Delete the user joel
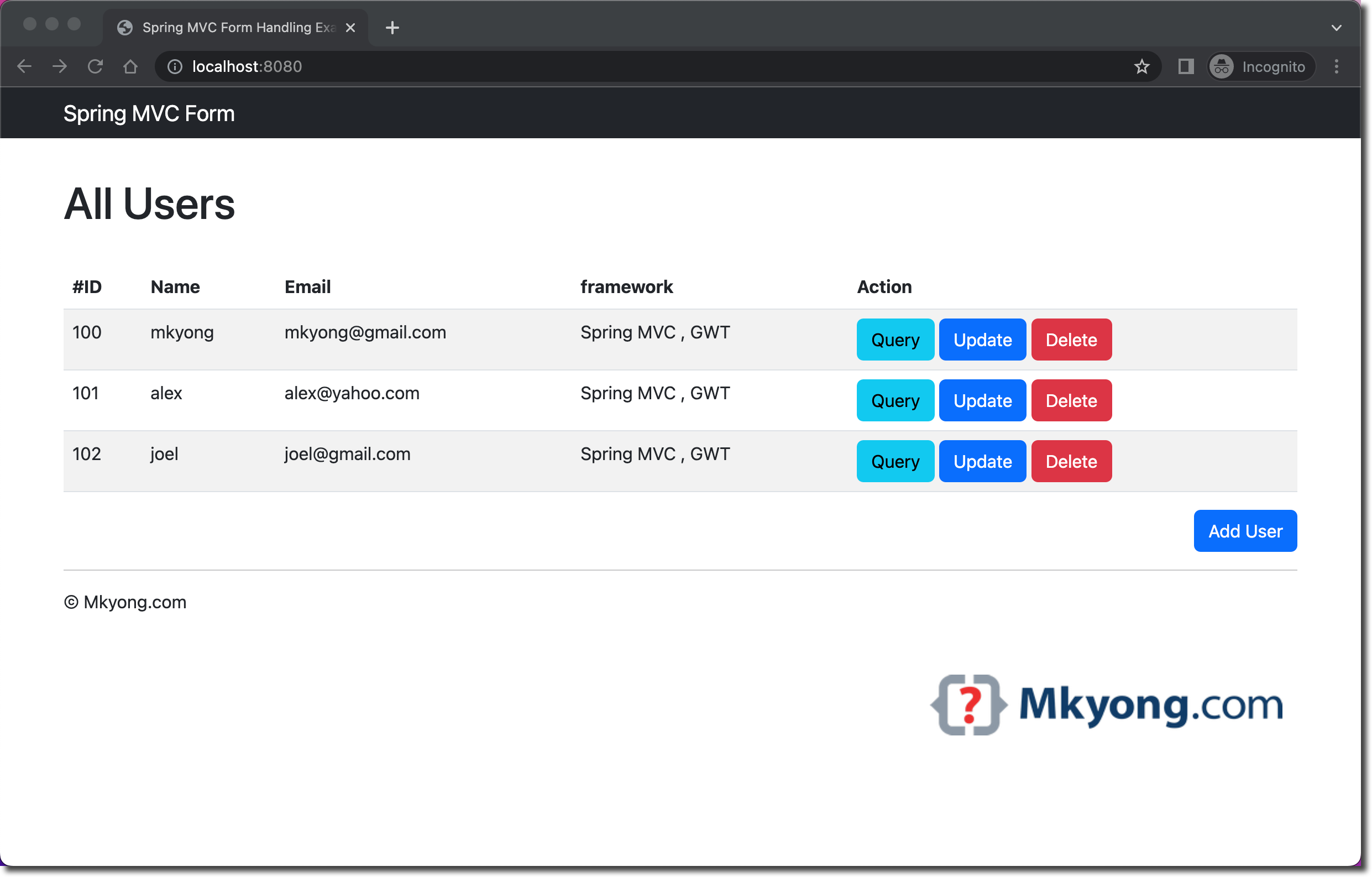Viewport: 1372px width, 877px height. click(x=1071, y=461)
